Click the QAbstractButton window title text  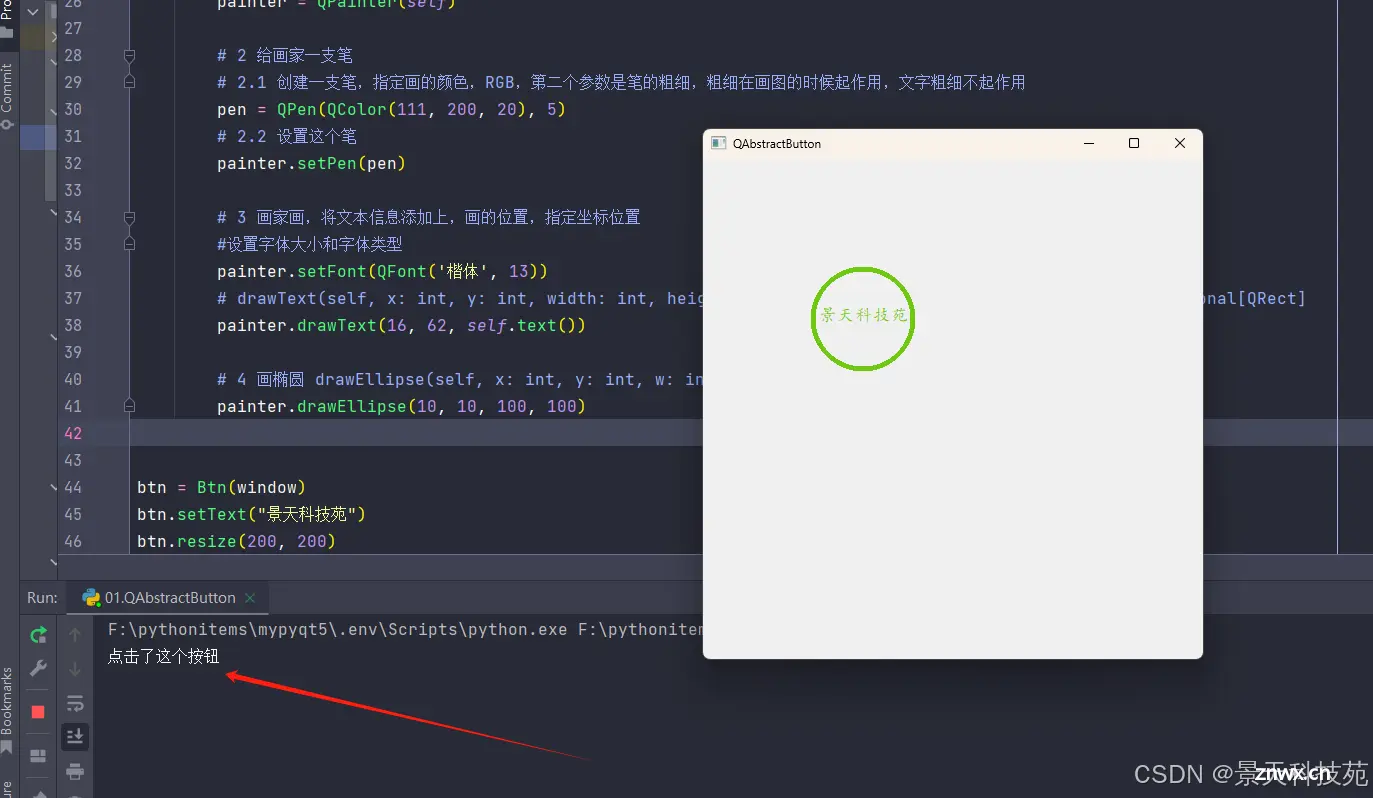777,144
